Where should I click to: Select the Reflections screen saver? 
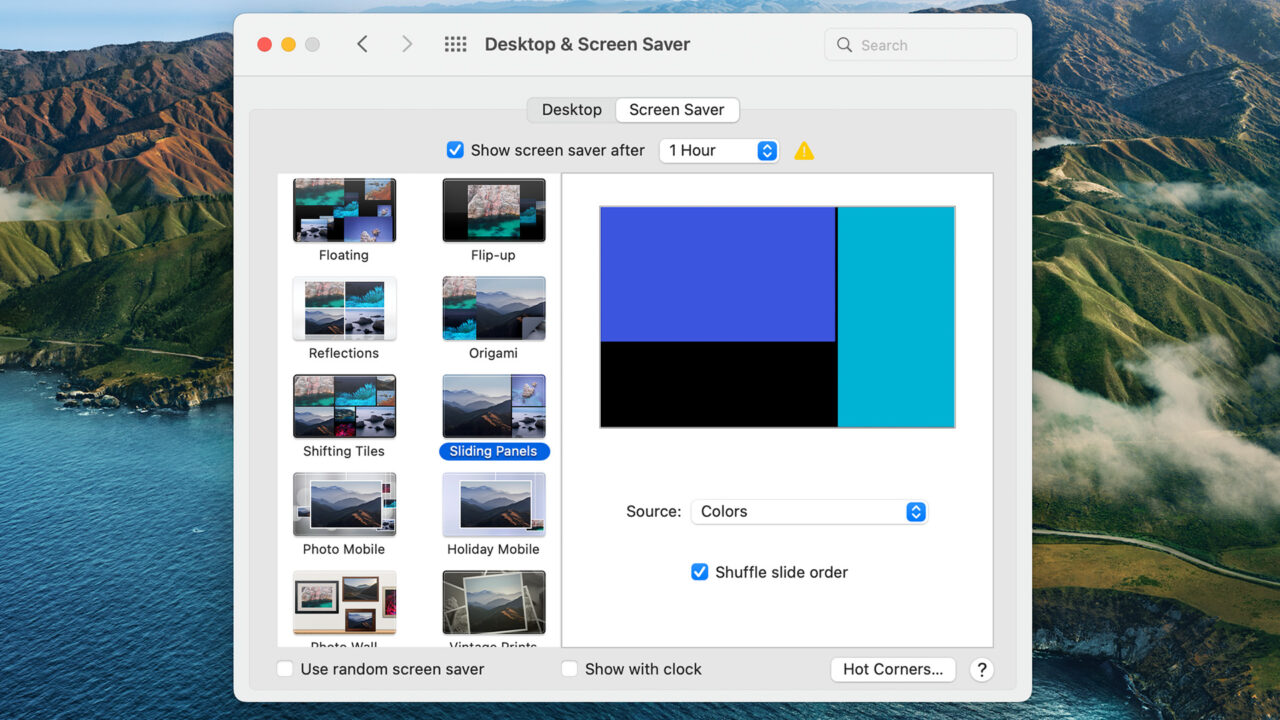click(344, 308)
